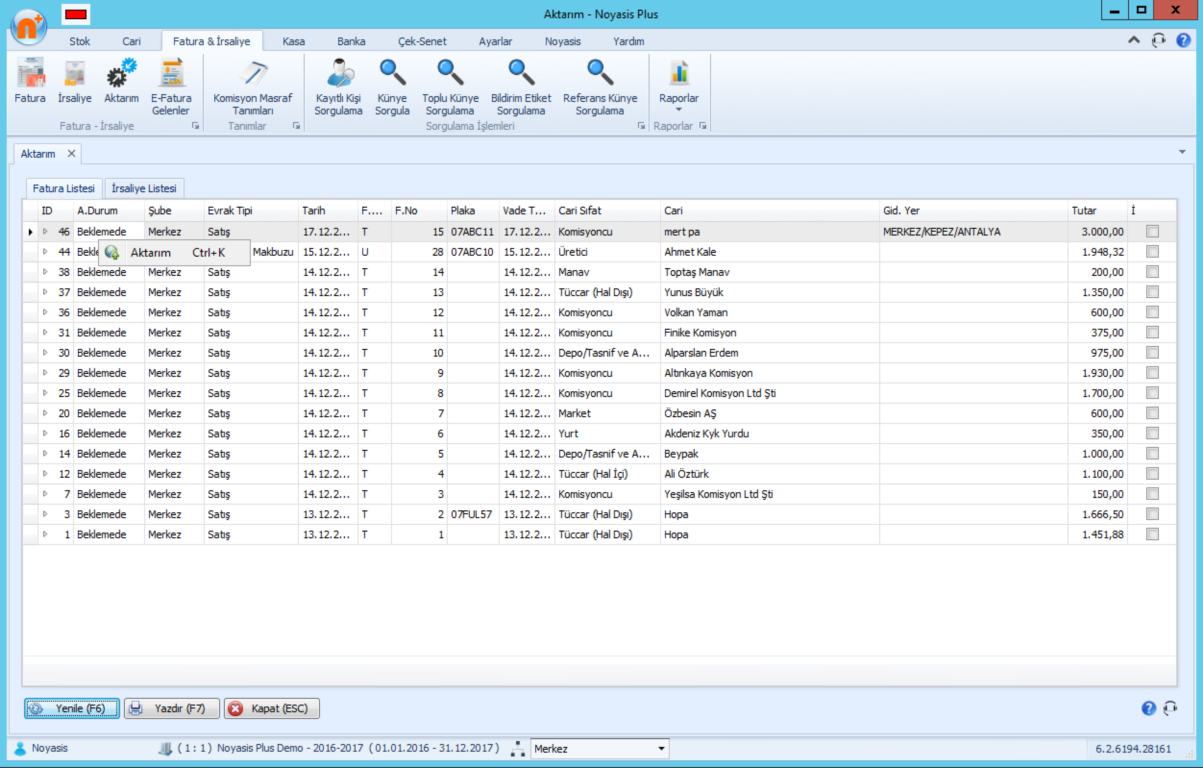Viewport: 1203px width, 768px height.
Task: Tick the checkbox for mert pa row
Action: (1152, 231)
